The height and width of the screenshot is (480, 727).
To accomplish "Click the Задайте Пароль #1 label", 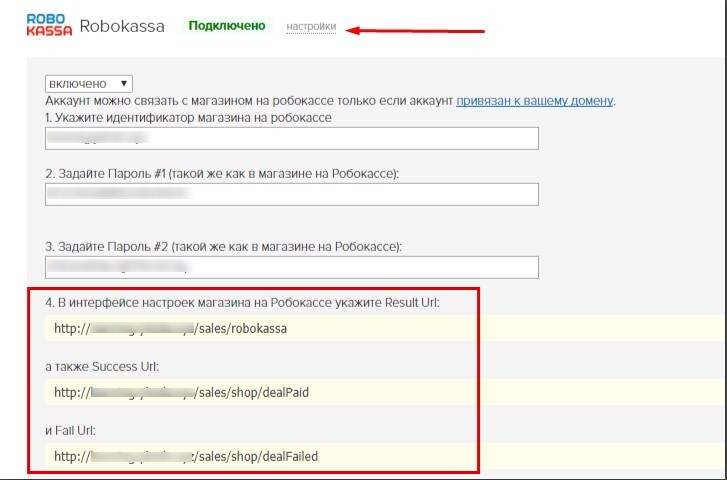I will [x=222, y=174].
